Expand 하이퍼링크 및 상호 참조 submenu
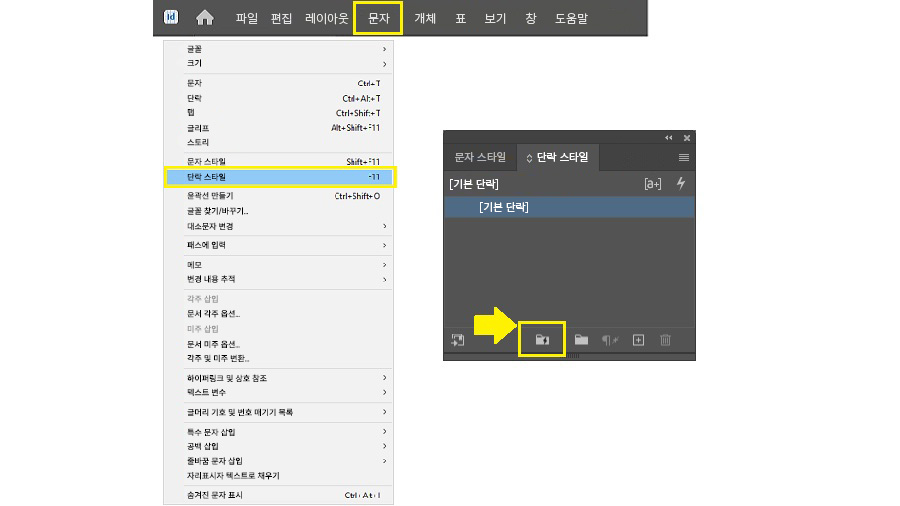The image size is (900, 506). click(278, 378)
